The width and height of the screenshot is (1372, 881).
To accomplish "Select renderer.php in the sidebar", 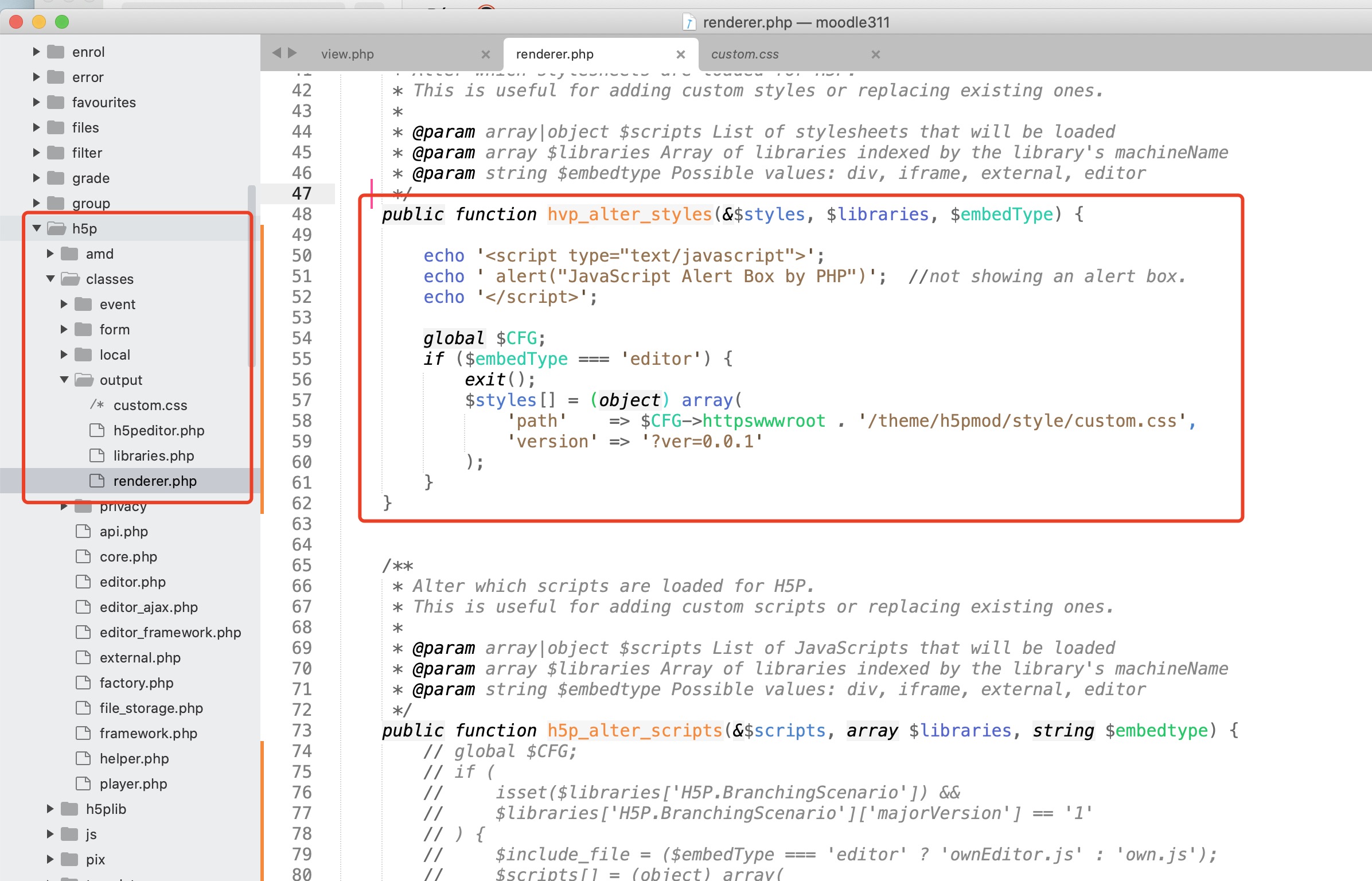I will tap(155, 481).
